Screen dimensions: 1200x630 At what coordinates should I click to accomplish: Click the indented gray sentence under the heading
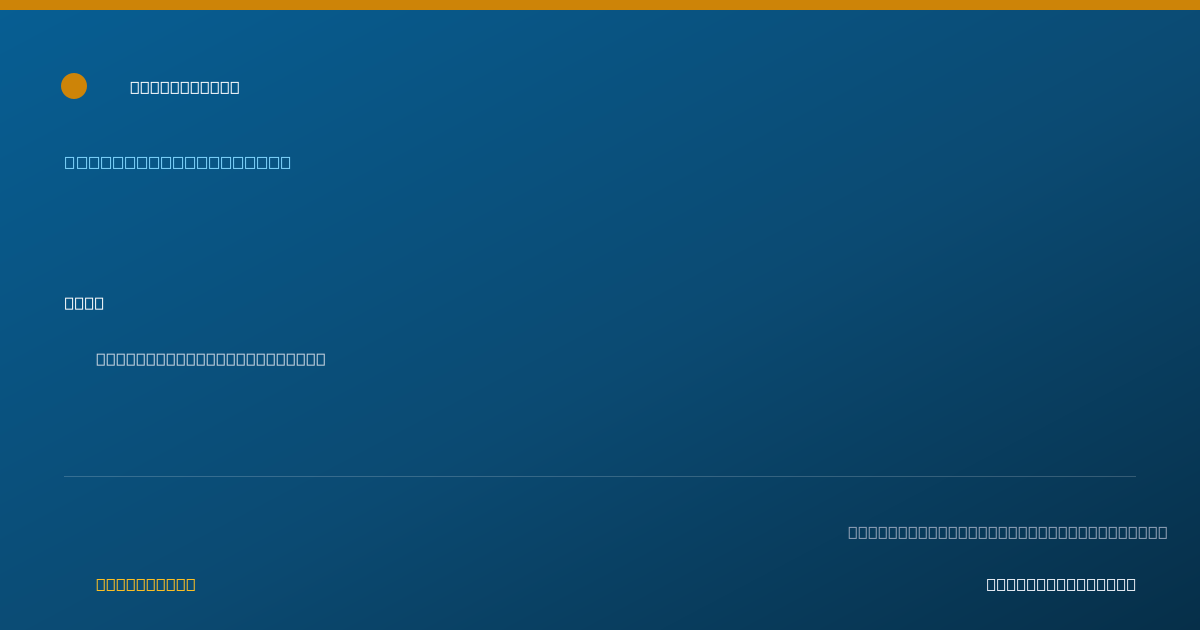211,359
